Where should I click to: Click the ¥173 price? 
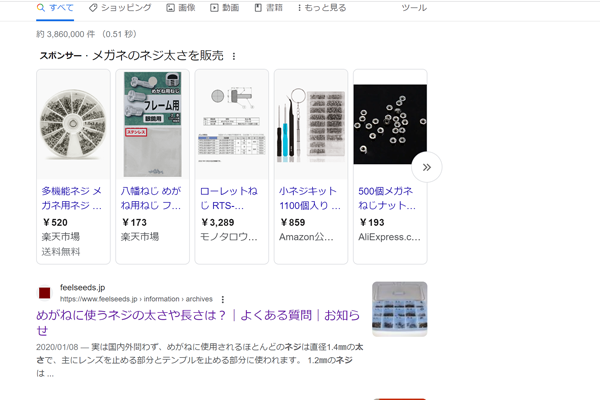[x=134, y=222]
